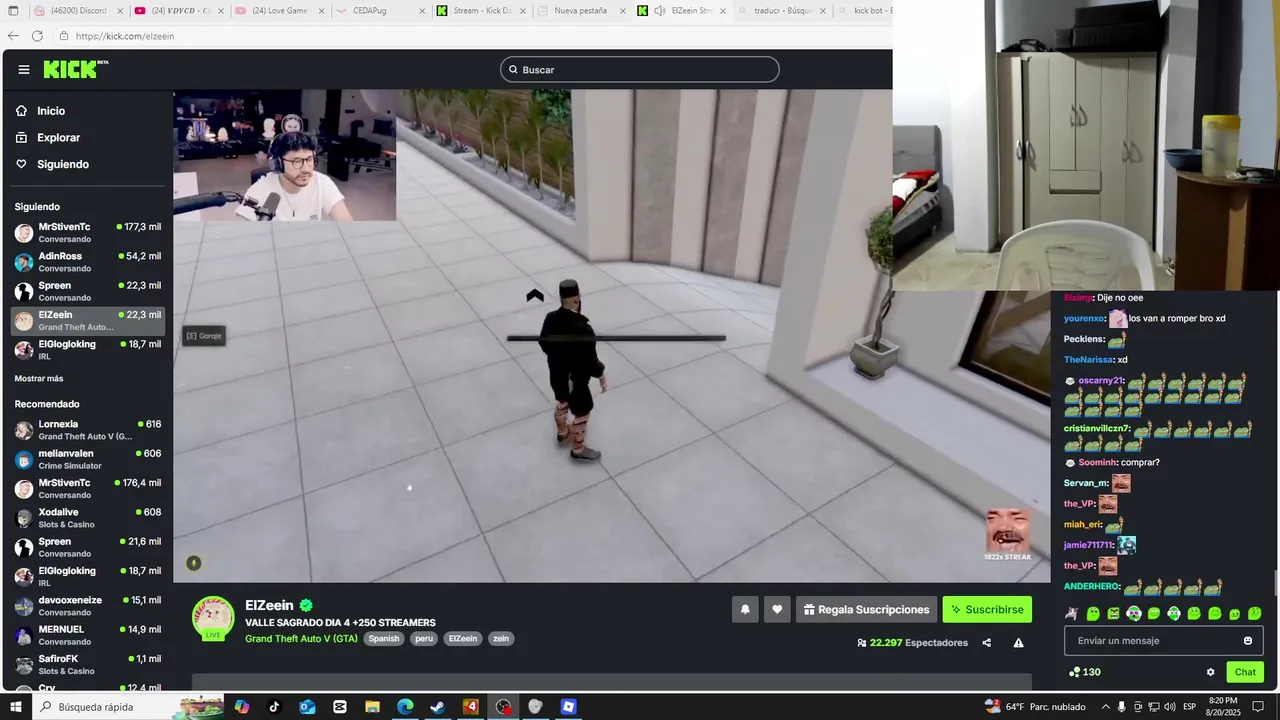Switch to the Love Game tab

280,11
